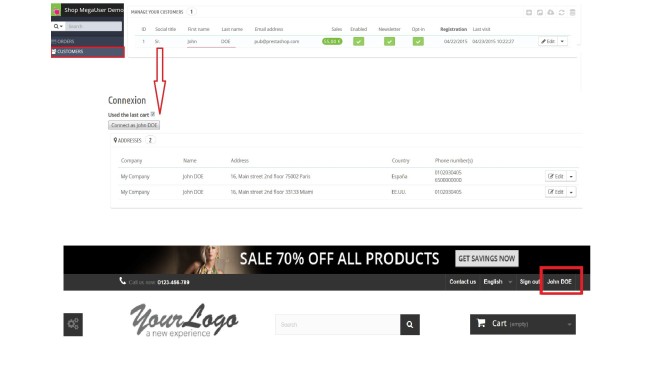This screenshot has width=646, height=366.
Task: Sort customers by Email address column
Action: click(x=269, y=29)
